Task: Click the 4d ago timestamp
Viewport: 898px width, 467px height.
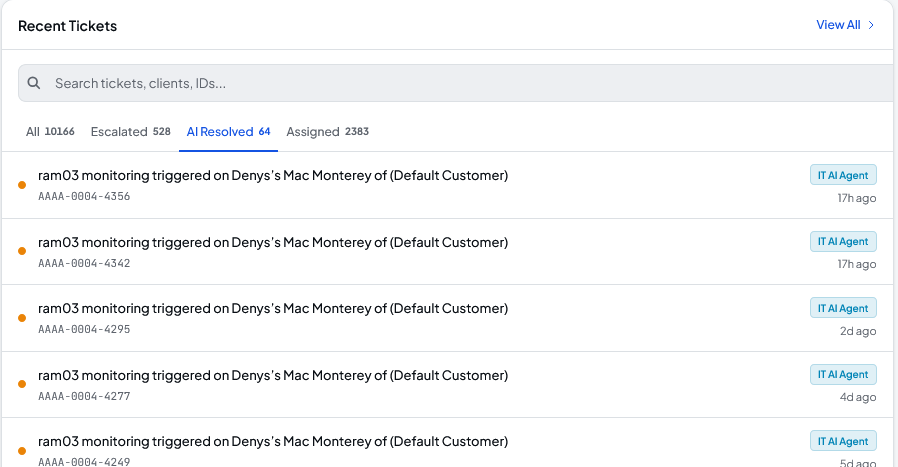Action: click(858, 397)
